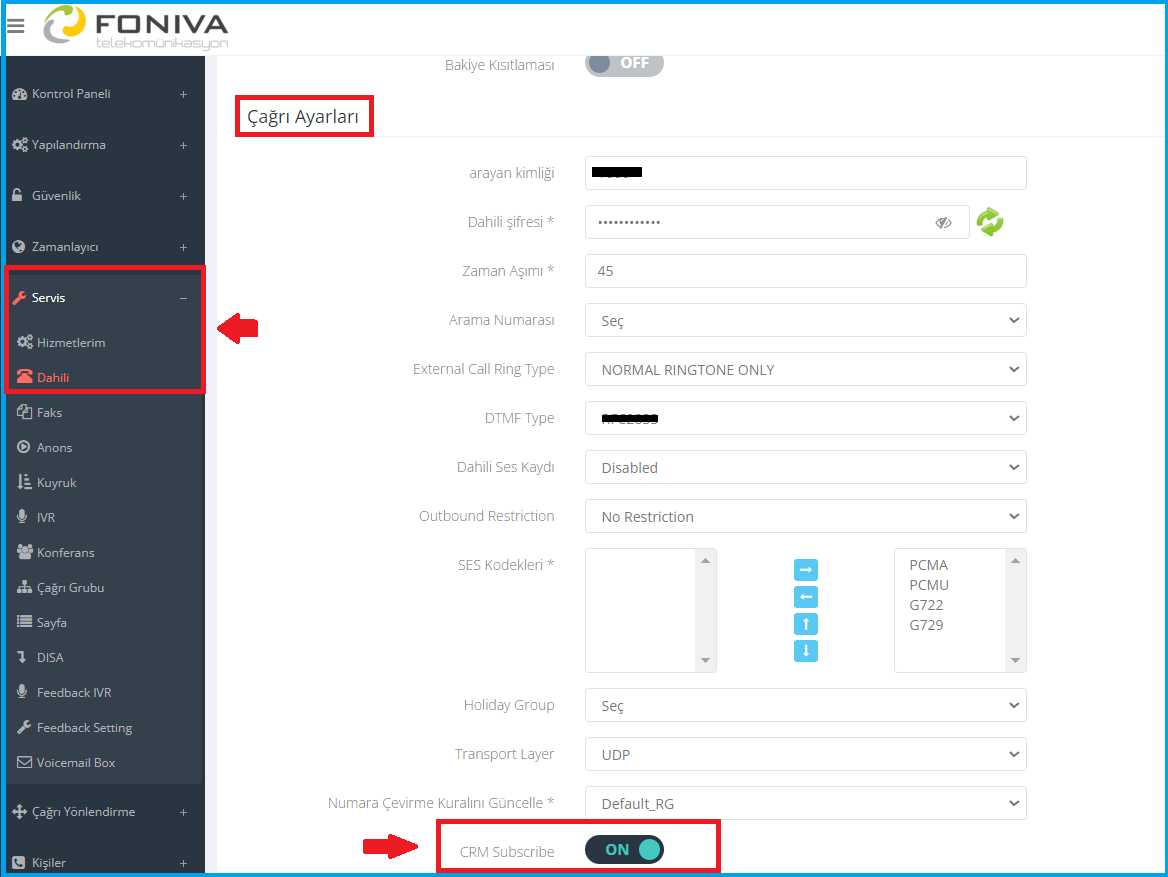Click the Kuyruk sort icon
Viewport: 1168px width, 877px height.
point(25,482)
